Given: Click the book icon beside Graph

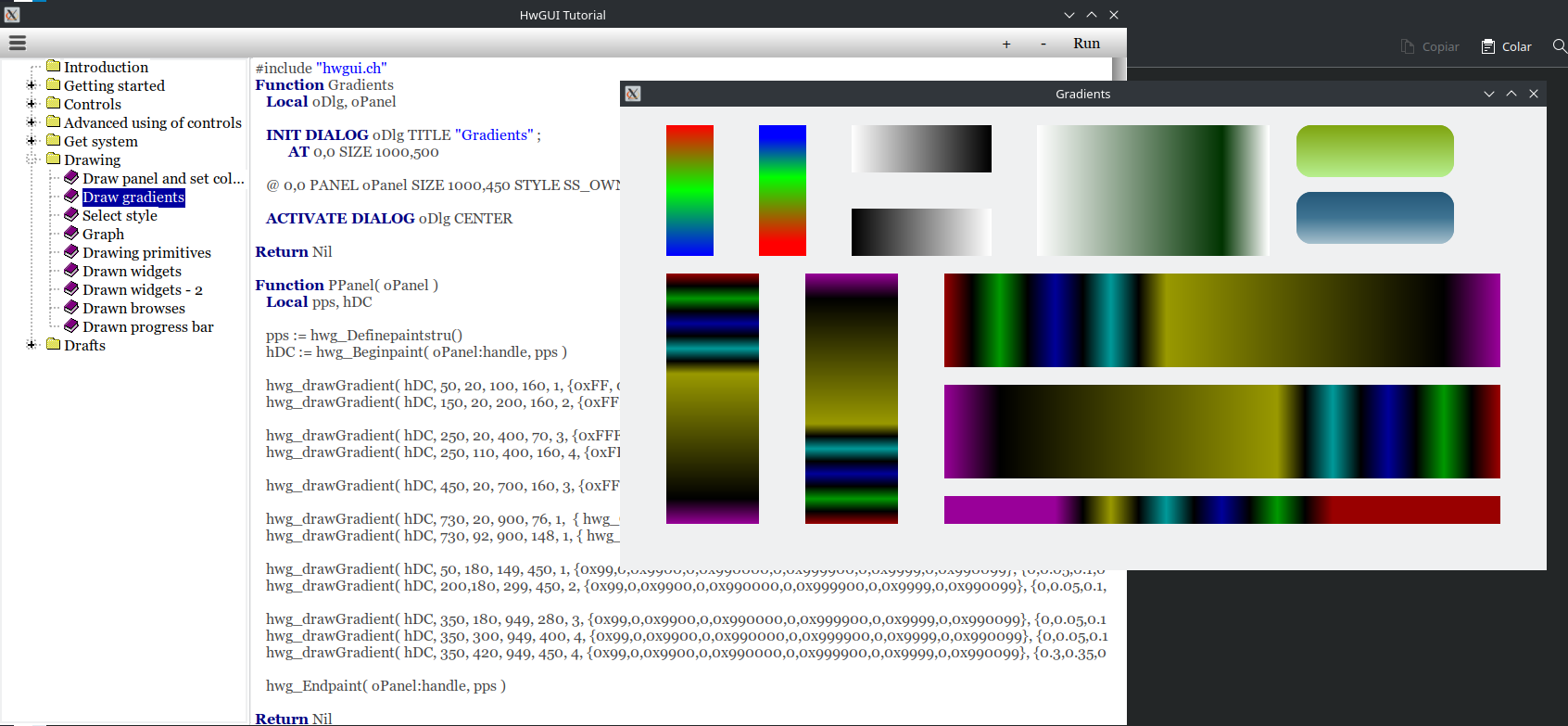Looking at the screenshot, I should point(71,233).
